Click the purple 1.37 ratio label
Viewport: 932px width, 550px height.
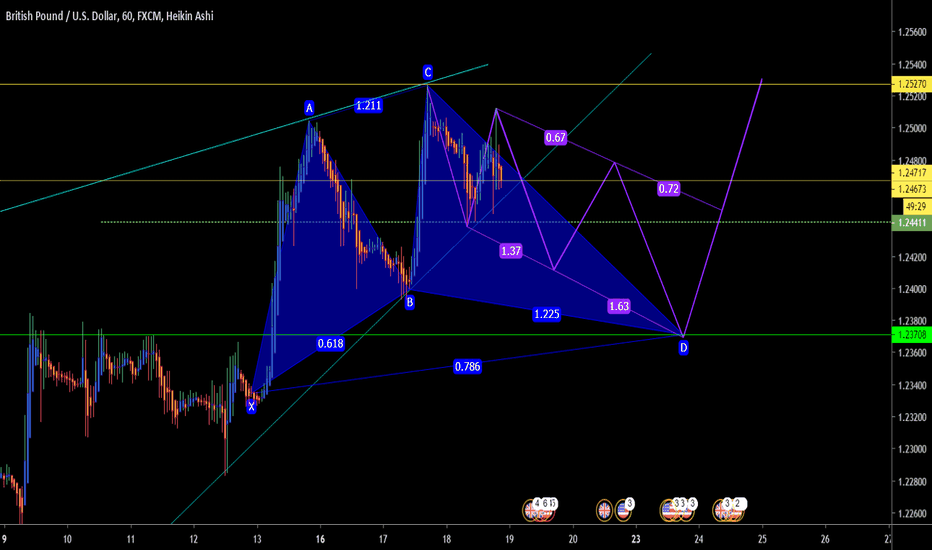[511, 251]
